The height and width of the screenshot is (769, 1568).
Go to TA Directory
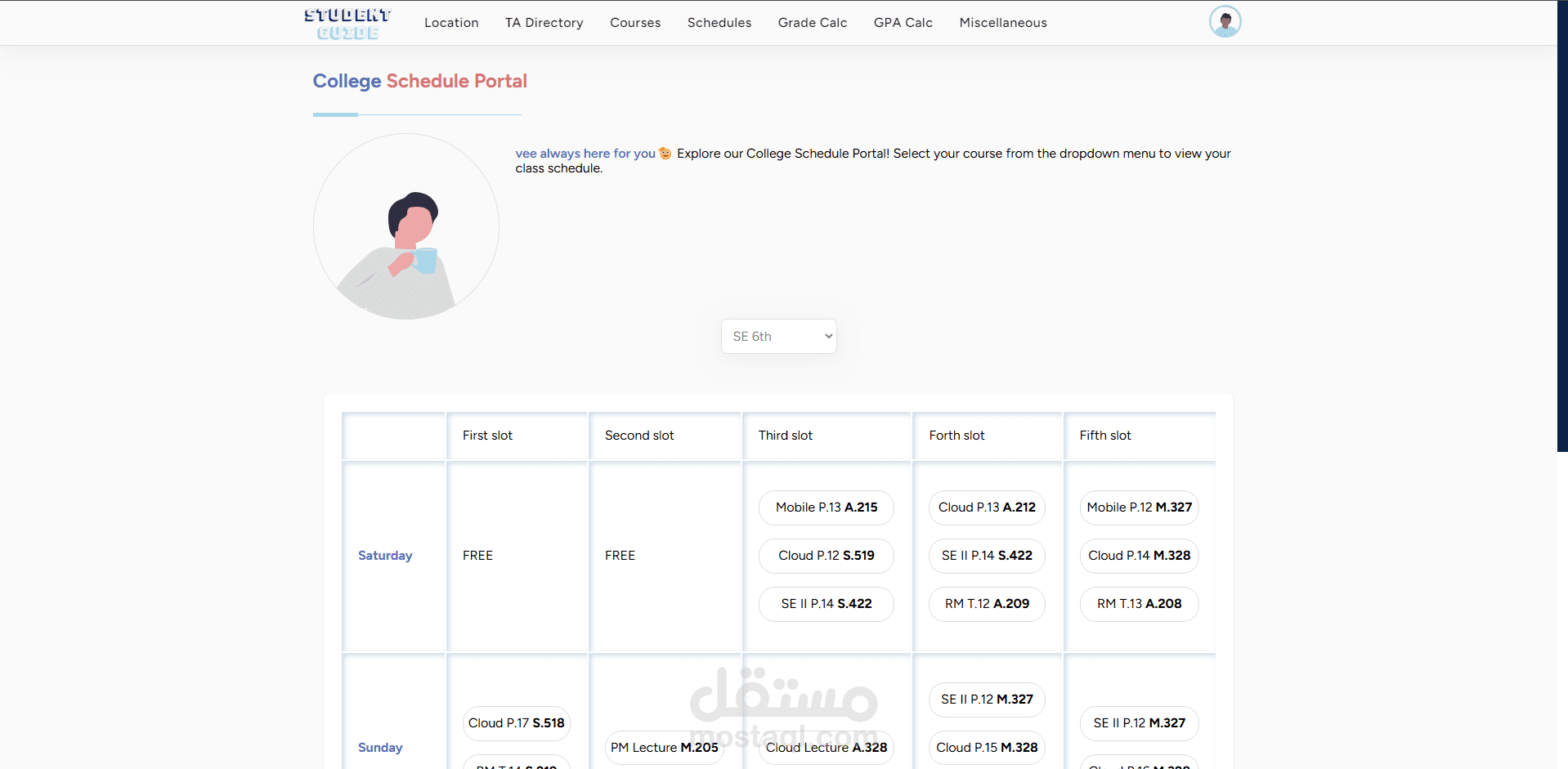[x=544, y=23]
